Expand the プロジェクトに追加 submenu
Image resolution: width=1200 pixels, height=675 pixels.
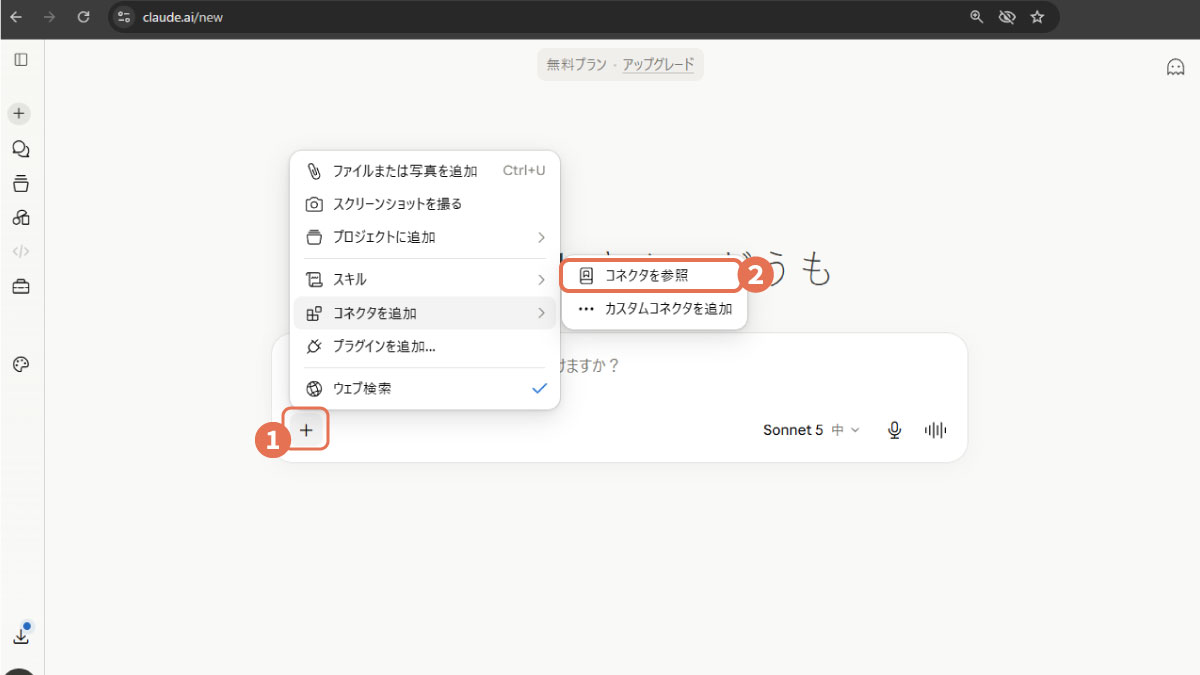(x=425, y=237)
